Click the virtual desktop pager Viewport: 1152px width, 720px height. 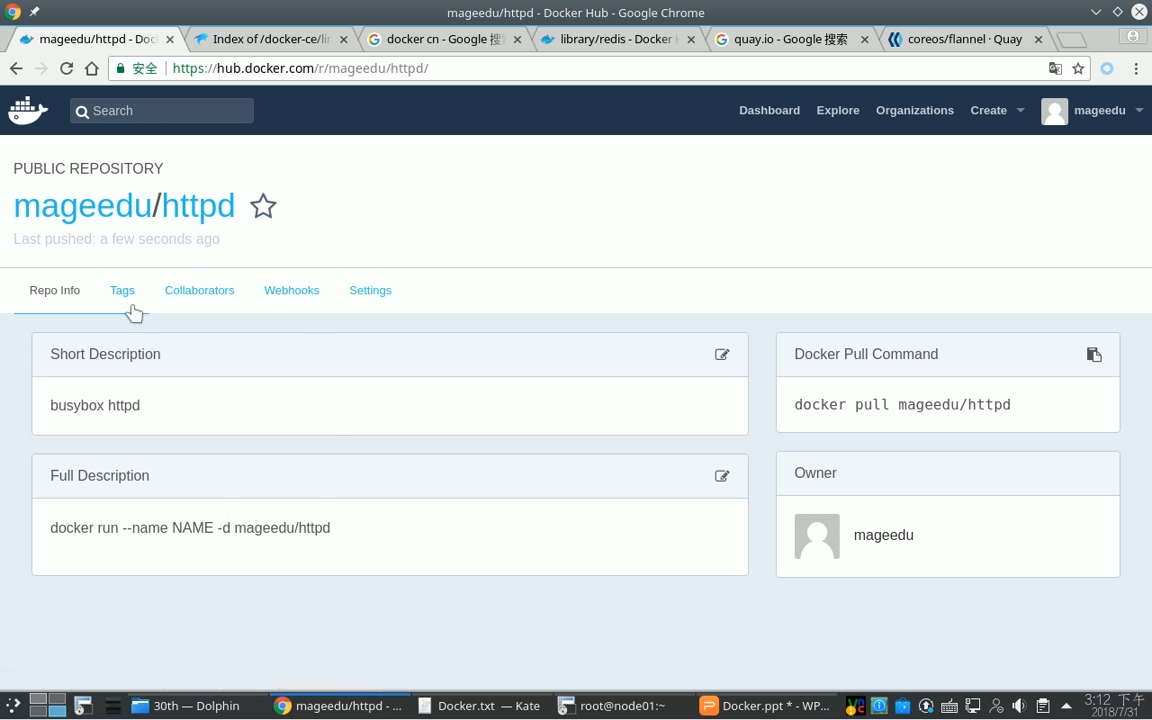pos(48,705)
